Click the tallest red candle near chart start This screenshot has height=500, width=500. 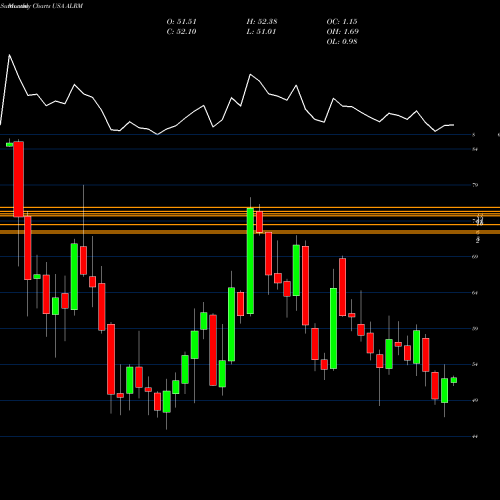[18, 179]
